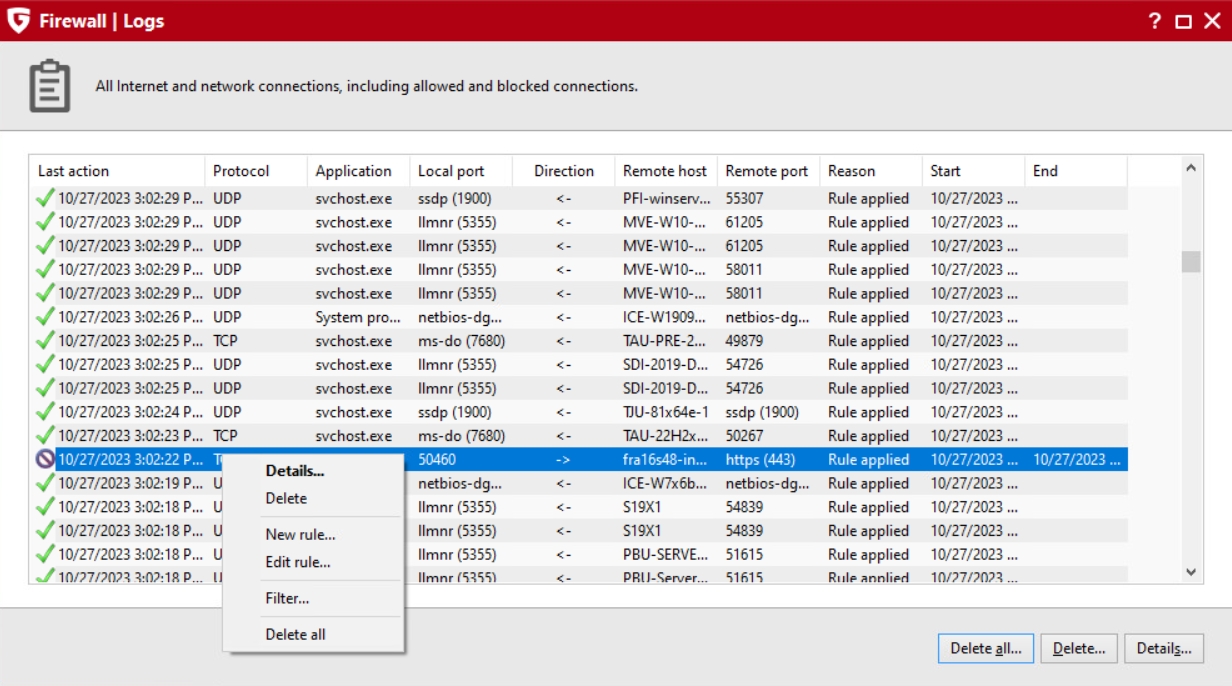This screenshot has height=686, width=1232.
Task: Click the Delete... button at the bottom
Action: (x=1079, y=648)
